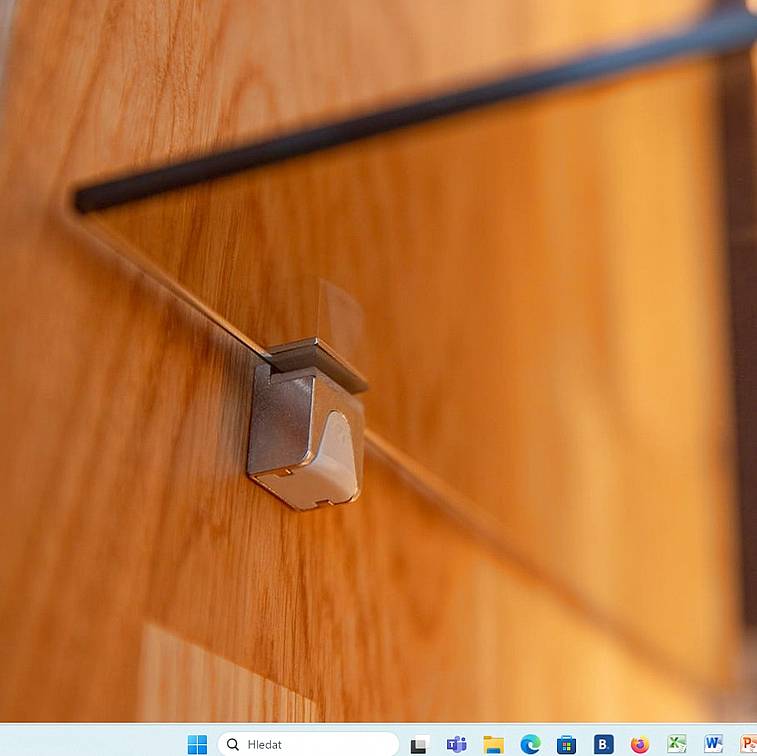Launch Microsoft Teams from the taskbar
Image resolution: width=757 pixels, height=756 pixels.
tap(456, 744)
